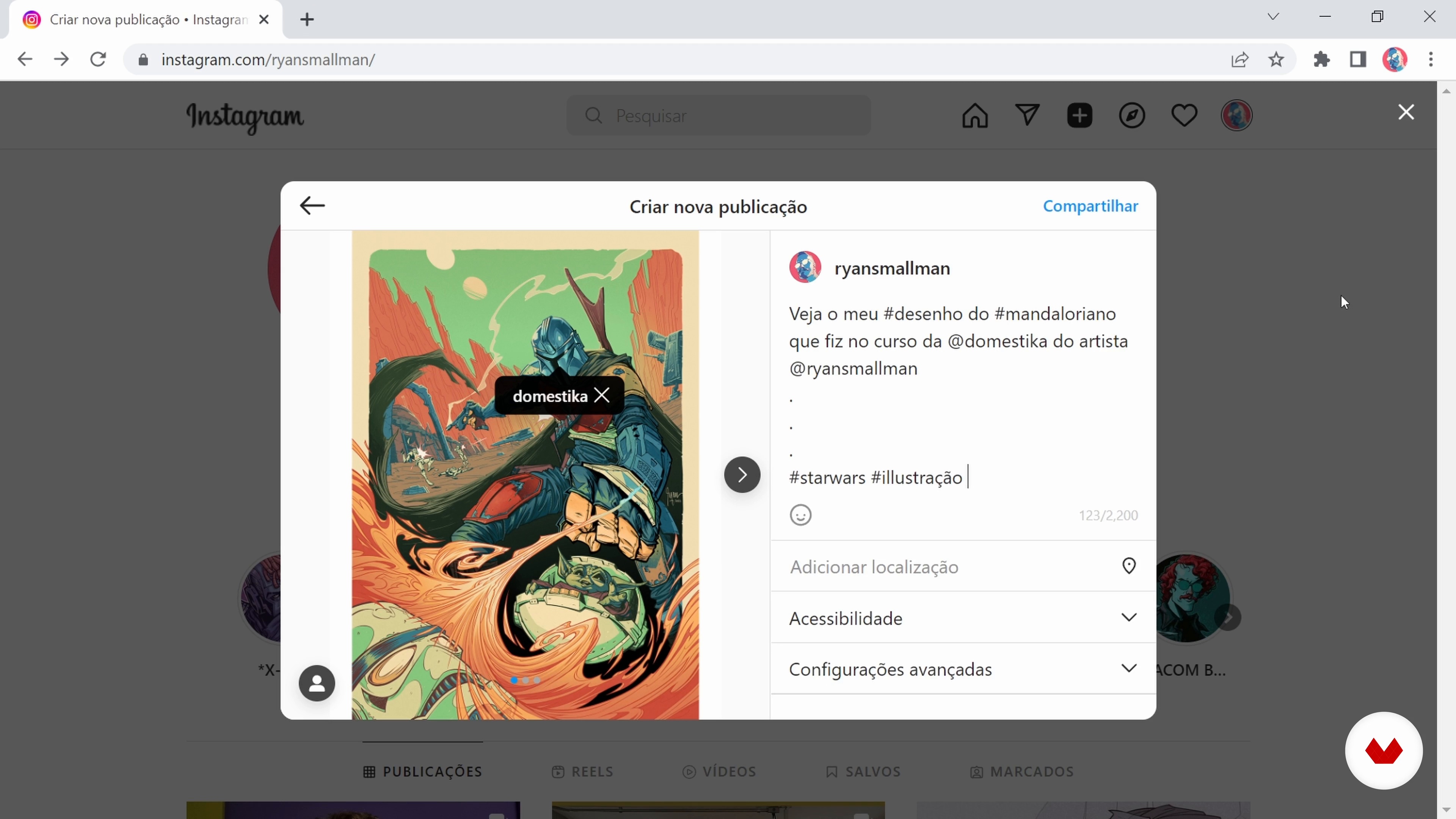Expand the Acessibilidade section
The height and width of the screenshot is (819, 1456).
[x=963, y=618]
